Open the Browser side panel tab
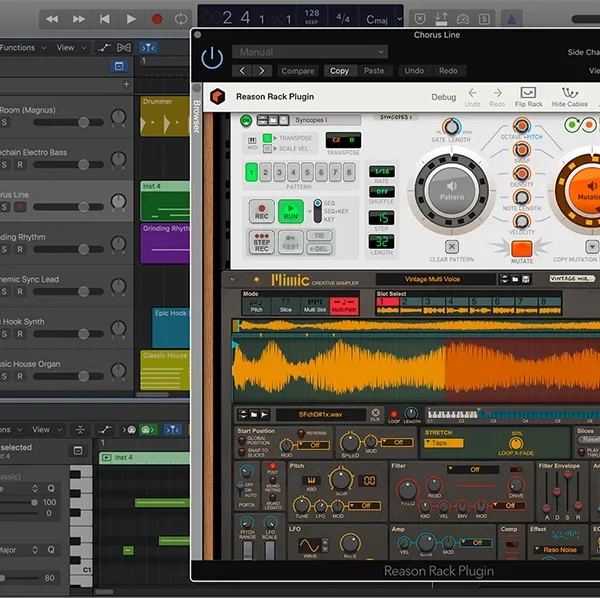 point(197,116)
